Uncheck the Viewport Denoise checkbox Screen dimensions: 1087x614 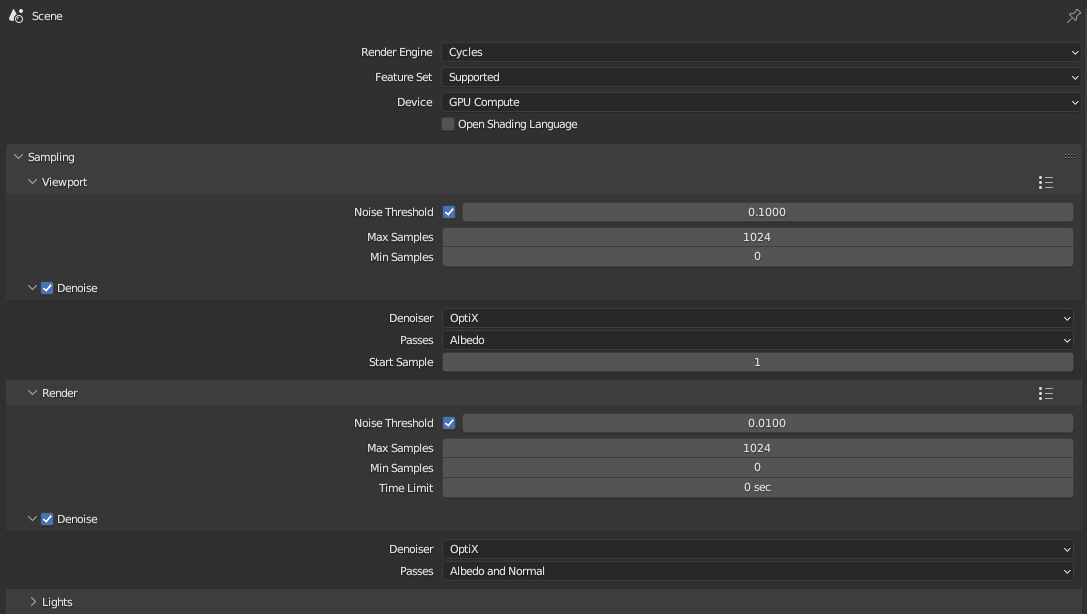[47, 288]
